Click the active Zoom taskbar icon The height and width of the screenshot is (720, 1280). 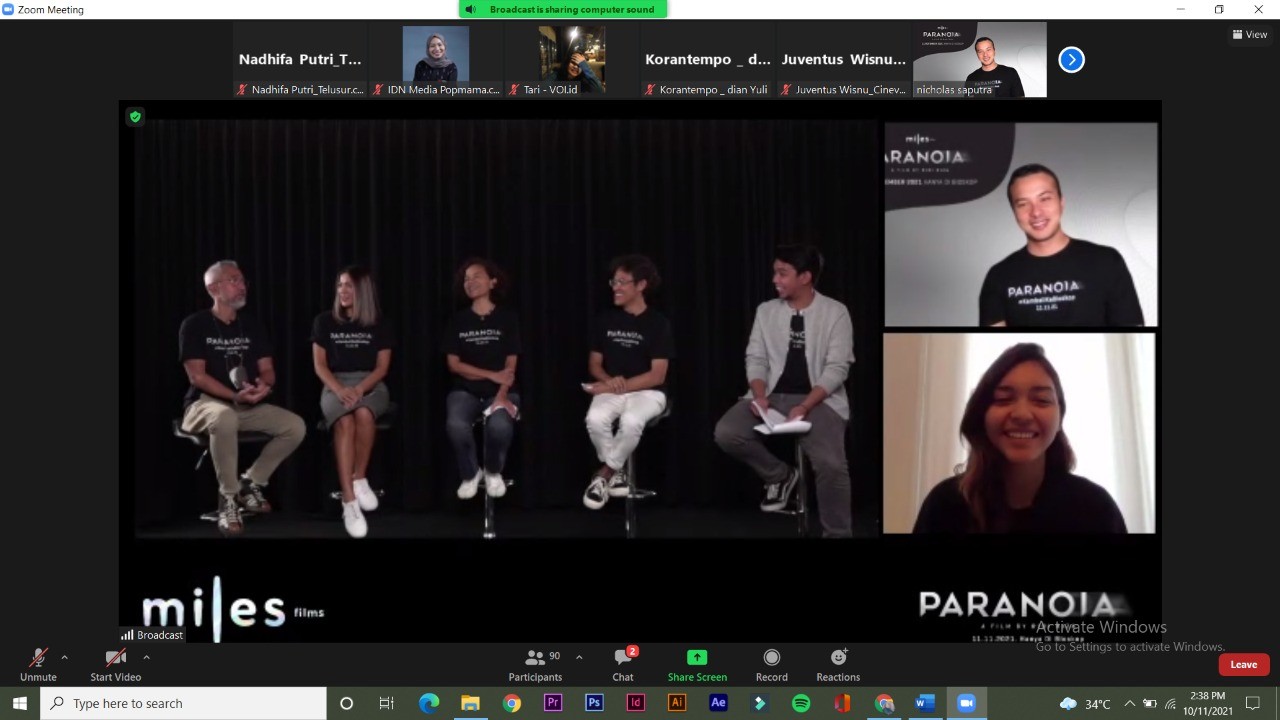pos(966,703)
